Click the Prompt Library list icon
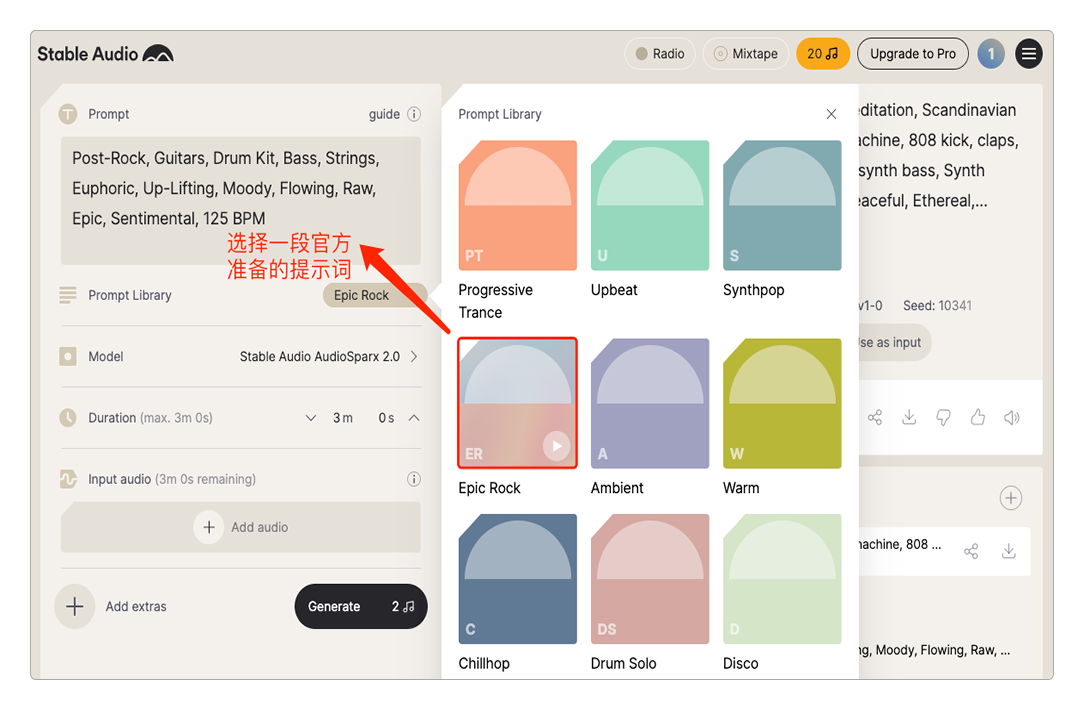 [68, 295]
